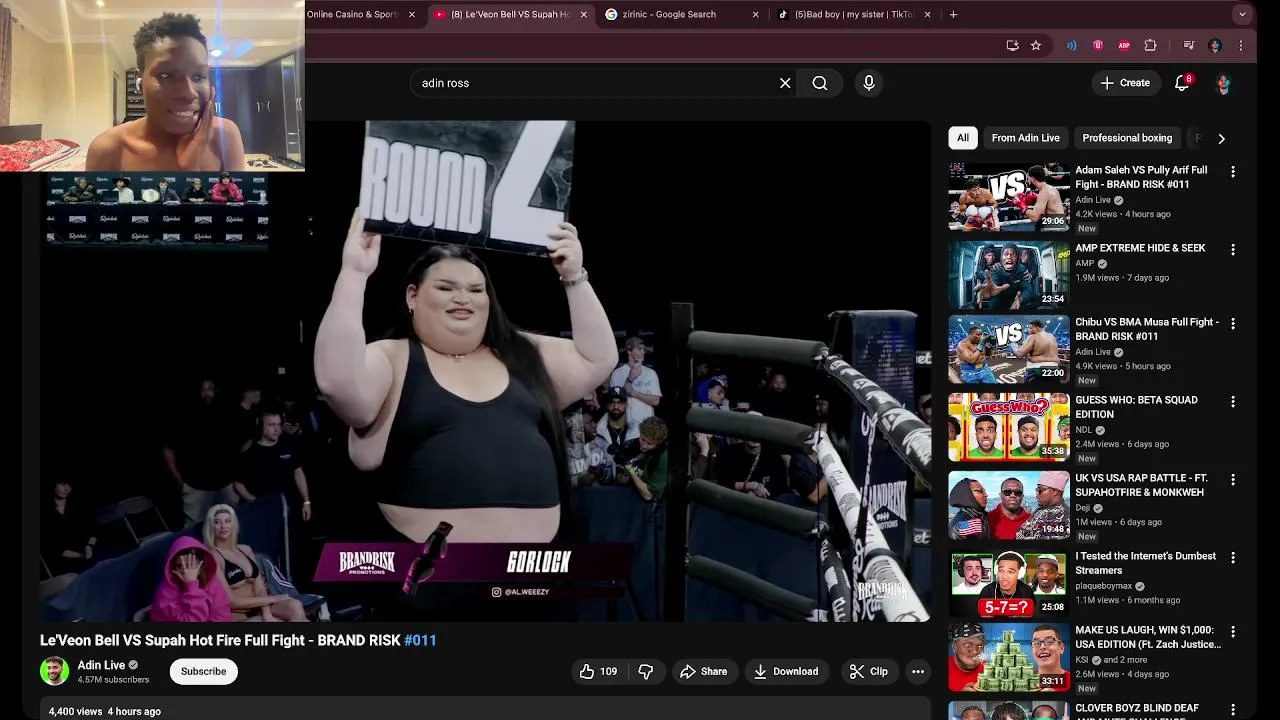The image size is (1280, 720).
Task: Open 'GUESS WHO: BETA SQUAD EDITION' title
Action: [1136, 407]
